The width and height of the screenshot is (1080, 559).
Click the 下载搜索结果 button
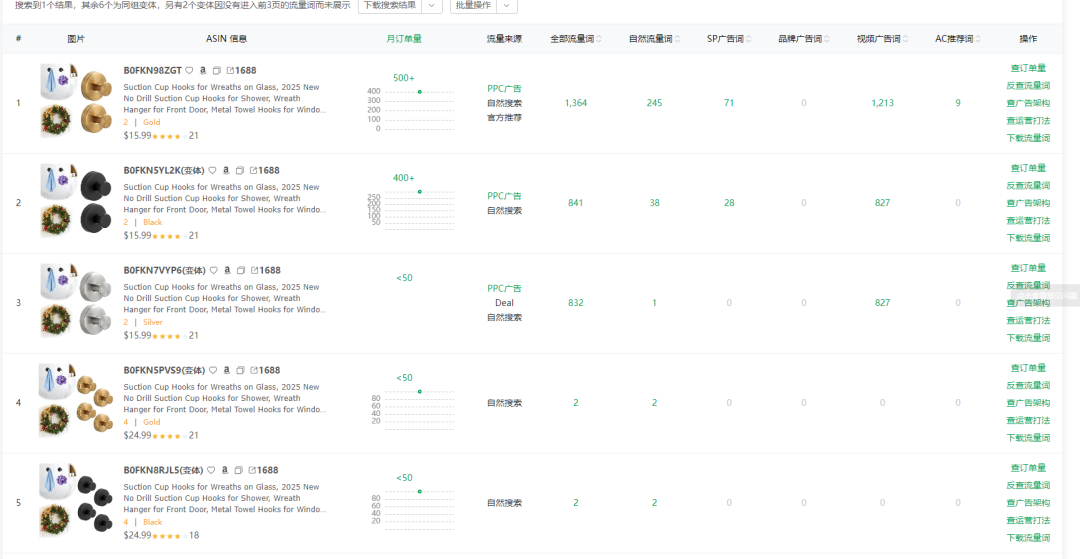390,5
